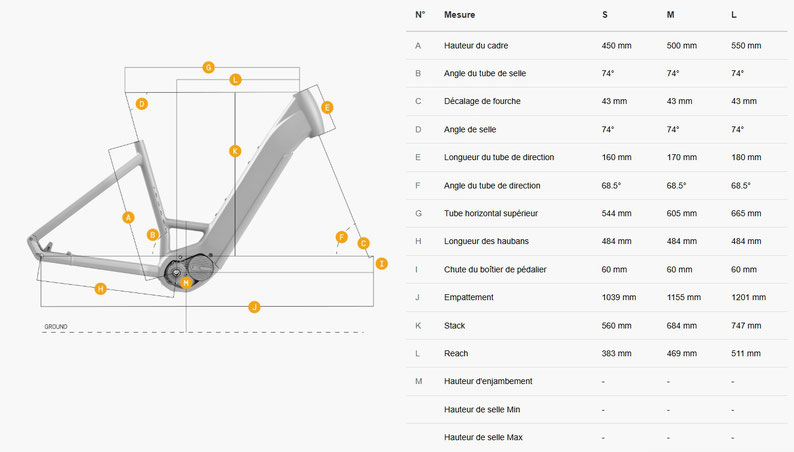Image resolution: width=794 pixels, height=452 pixels.
Task: Select the Reach row label
Action: [456, 353]
